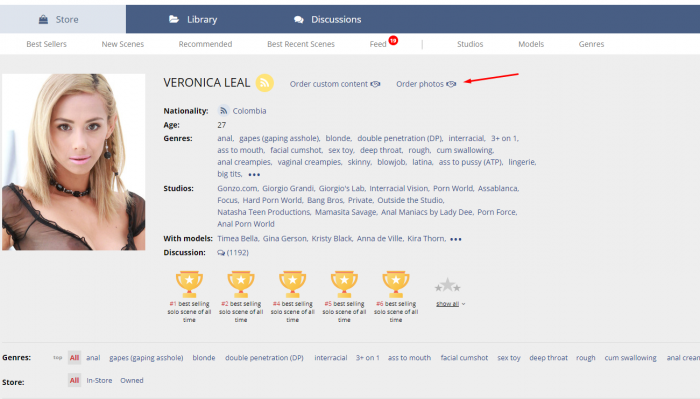Open the Studios navigation link

click(470, 44)
